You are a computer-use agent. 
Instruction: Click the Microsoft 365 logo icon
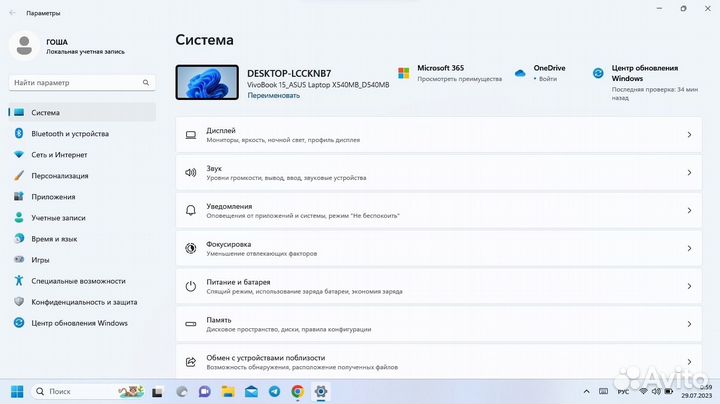click(x=404, y=73)
